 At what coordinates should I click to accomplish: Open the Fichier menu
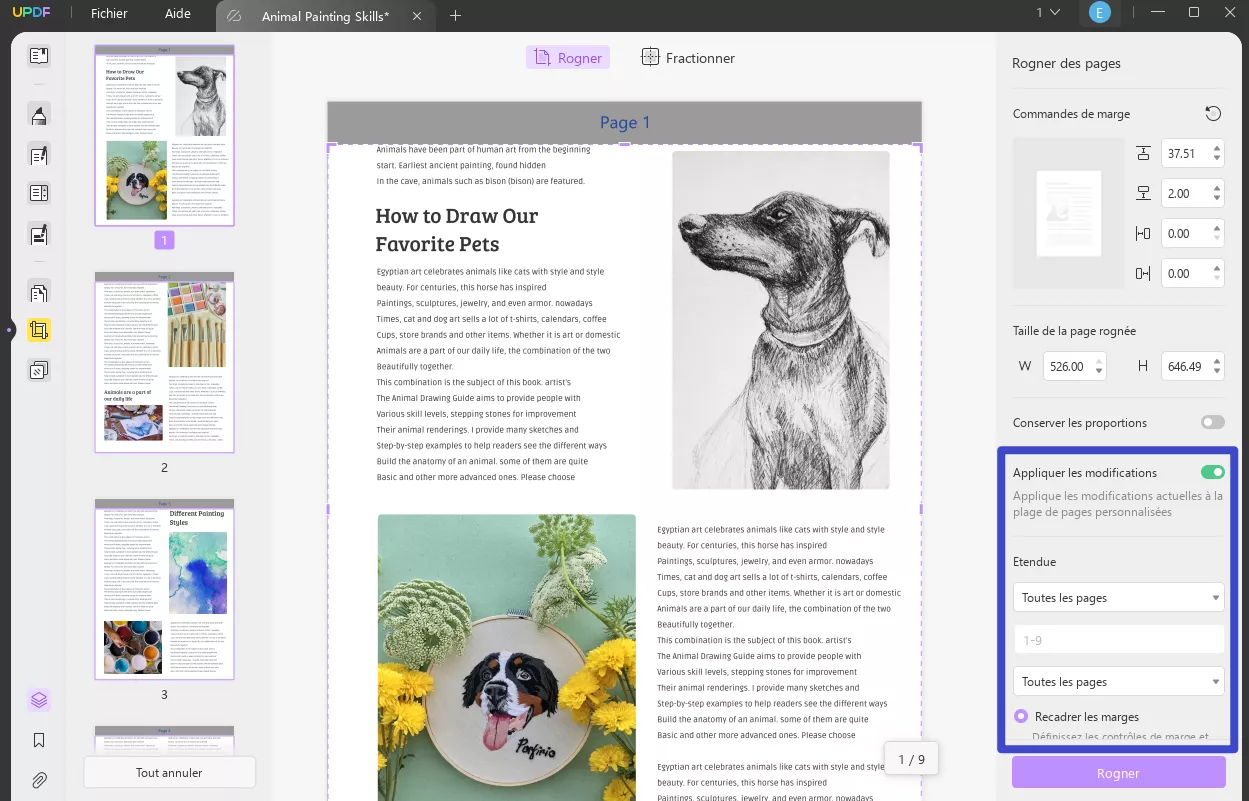109,14
